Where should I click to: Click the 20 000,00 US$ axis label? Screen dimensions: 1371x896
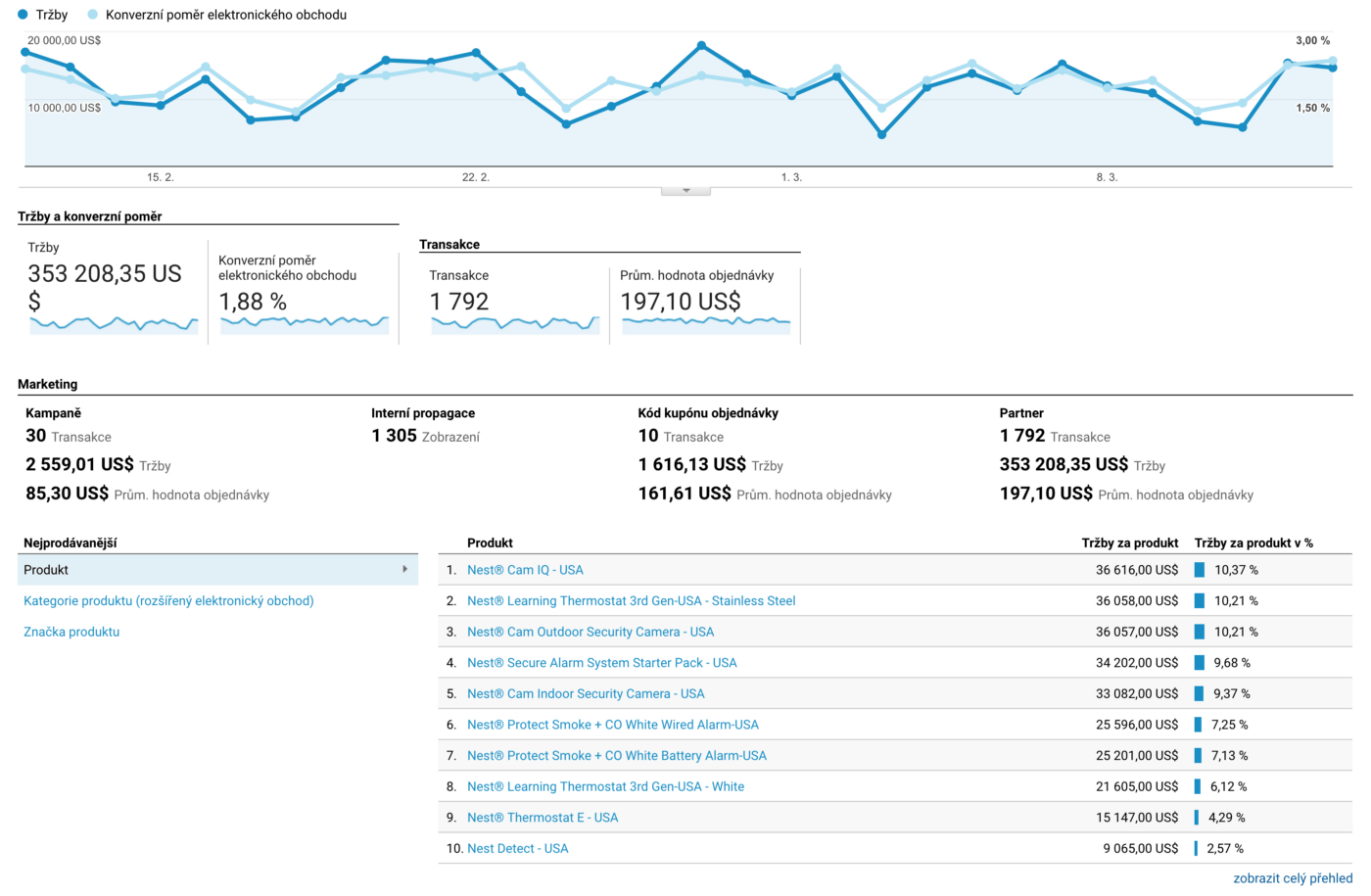[x=65, y=40]
